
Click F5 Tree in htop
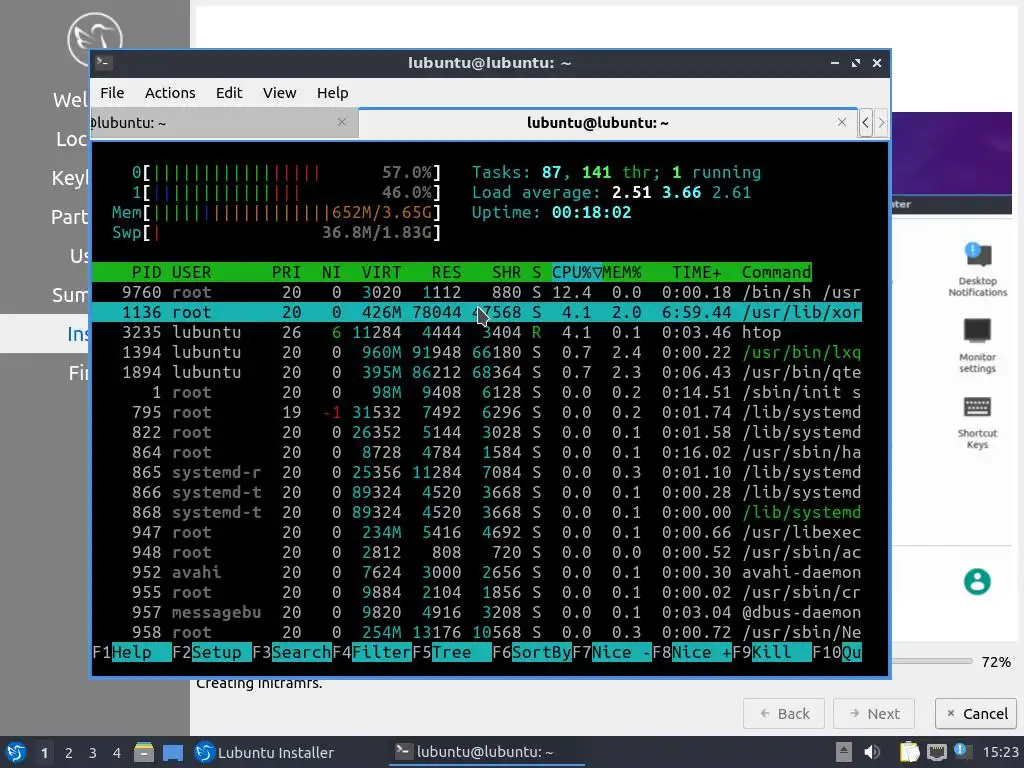click(452, 652)
